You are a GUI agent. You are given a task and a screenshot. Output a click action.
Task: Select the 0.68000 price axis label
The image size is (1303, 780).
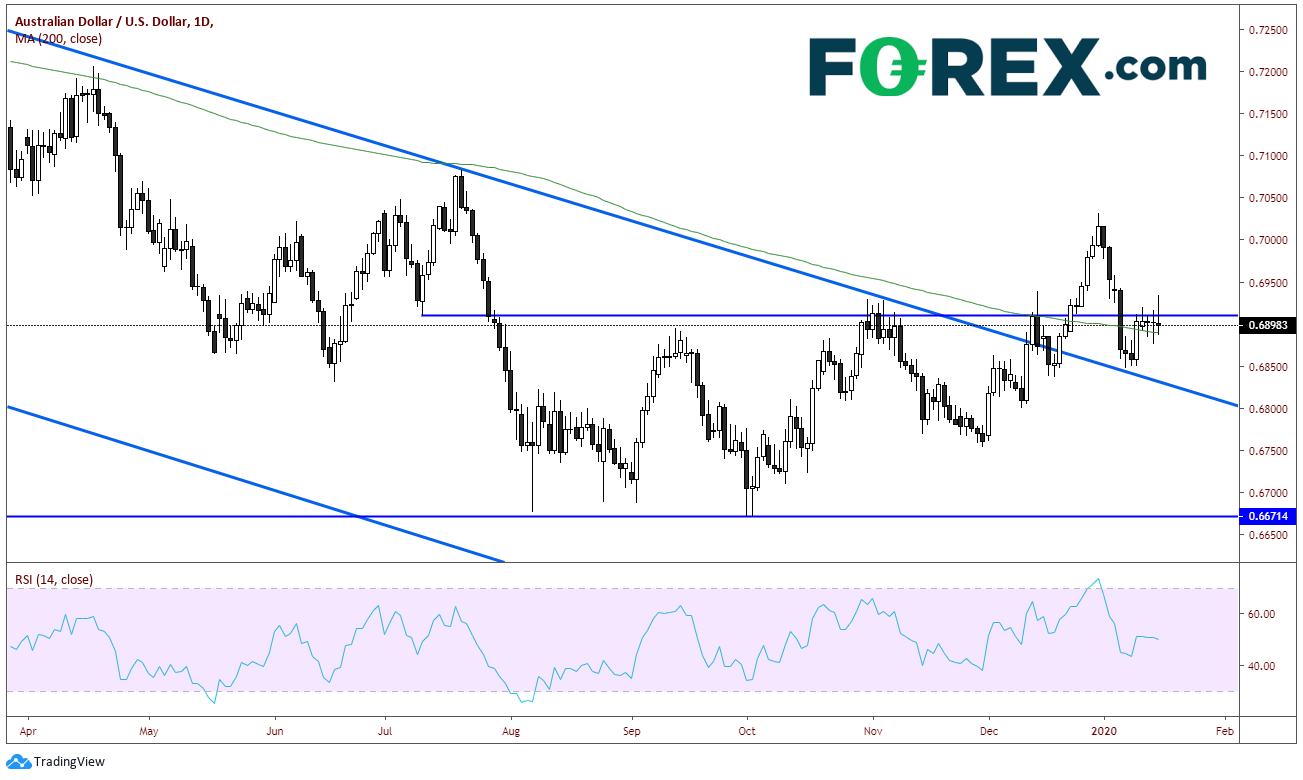1266,409
